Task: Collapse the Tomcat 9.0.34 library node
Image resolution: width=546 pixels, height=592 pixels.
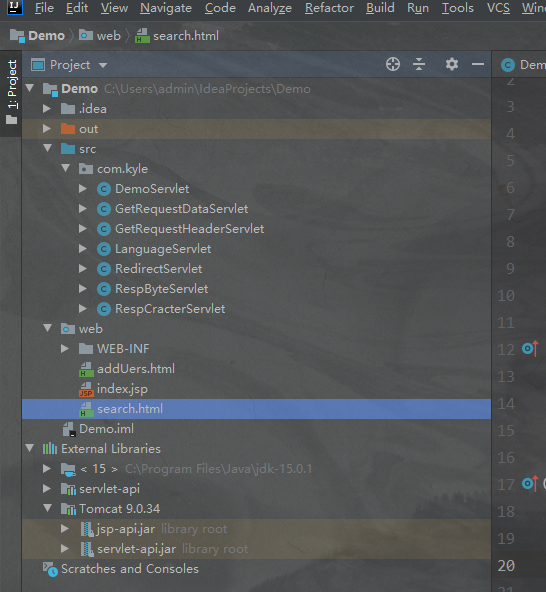Action: pyautogui.click(x=48, y=508)
